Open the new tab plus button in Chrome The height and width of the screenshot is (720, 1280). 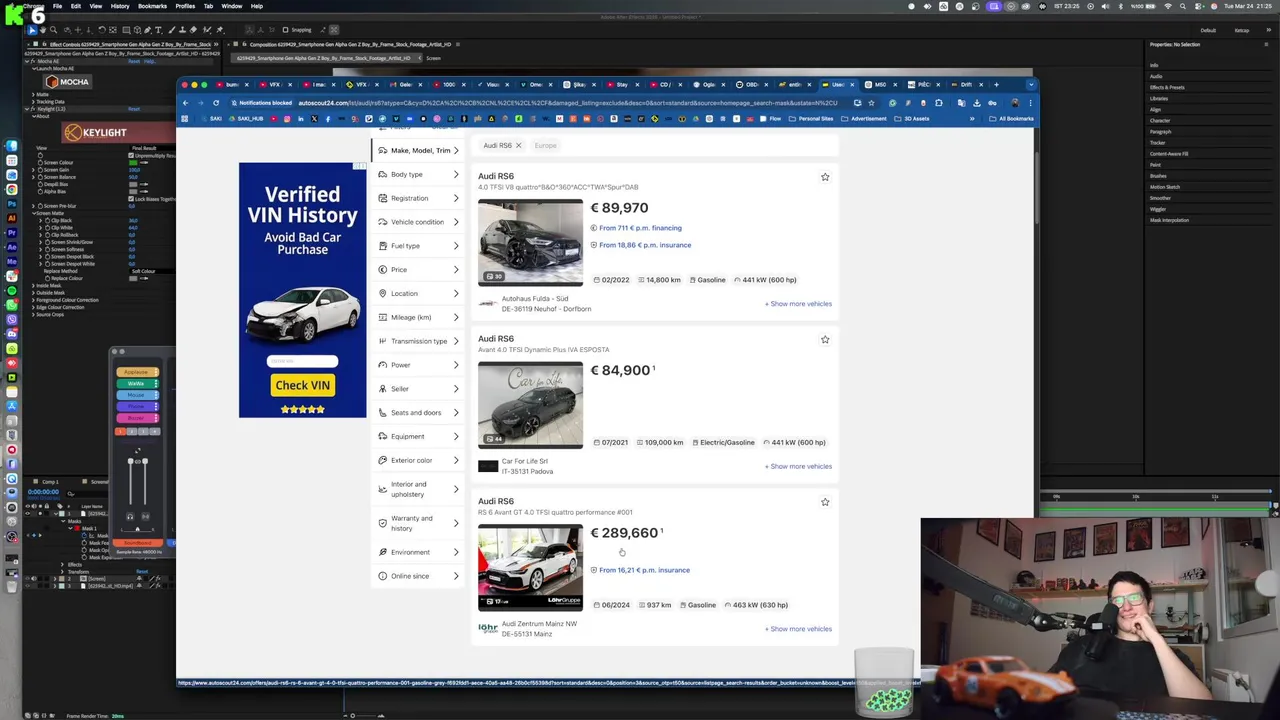[x=996, y=85]
